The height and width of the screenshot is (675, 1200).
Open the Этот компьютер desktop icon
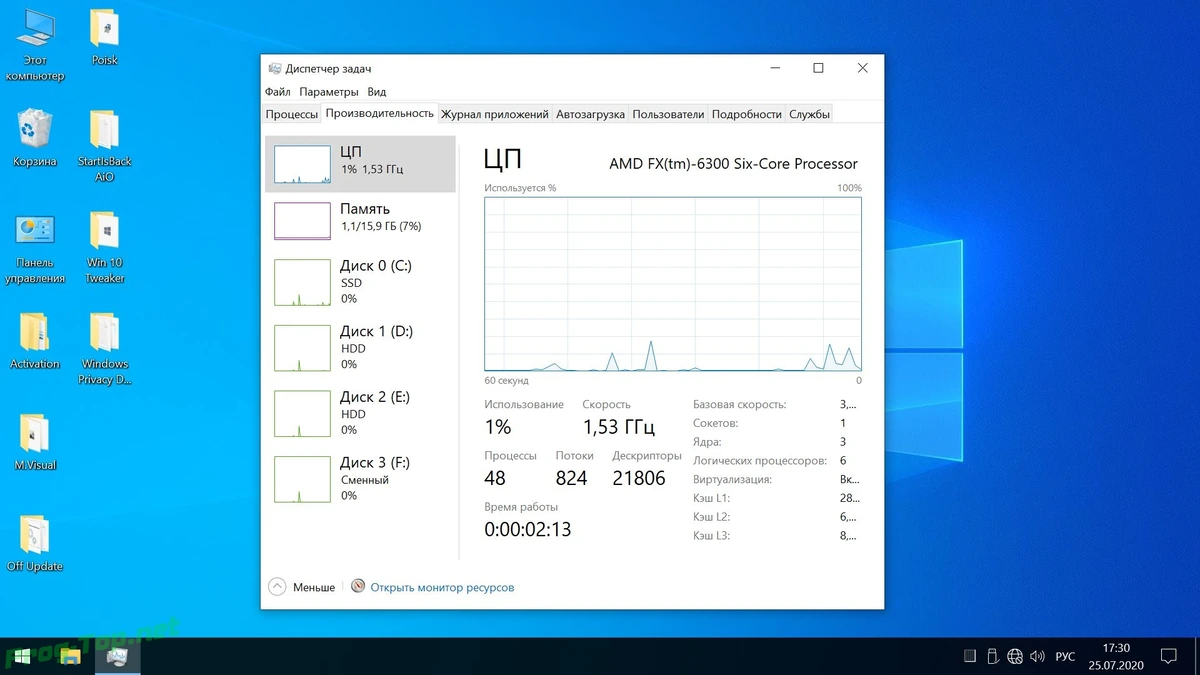coord(34,45)
